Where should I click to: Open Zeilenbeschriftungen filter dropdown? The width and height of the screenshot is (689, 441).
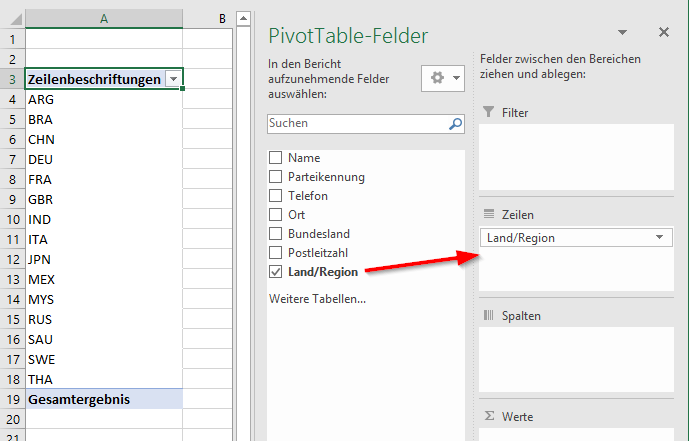click(174, 79)
